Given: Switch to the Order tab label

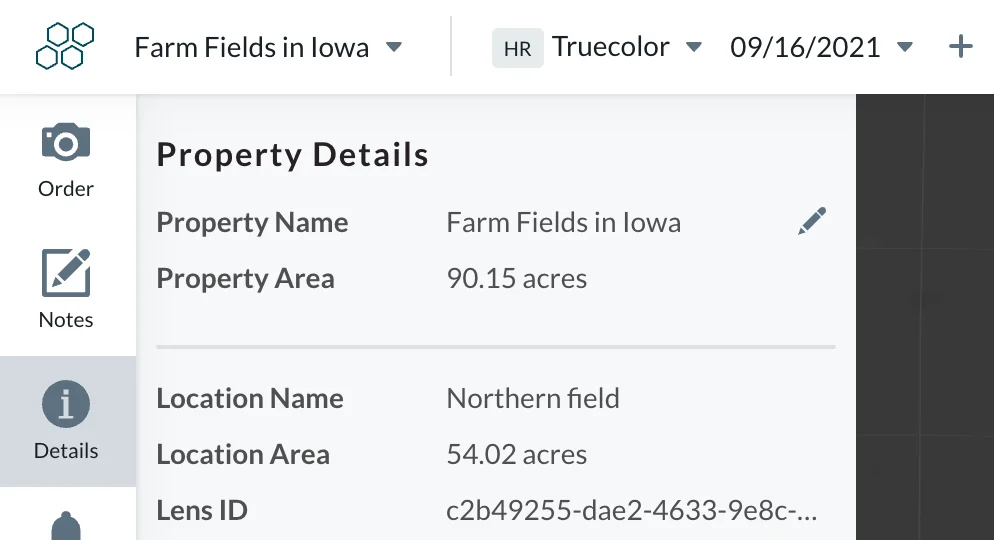Looking at the screenshot, I should point(66,189).
